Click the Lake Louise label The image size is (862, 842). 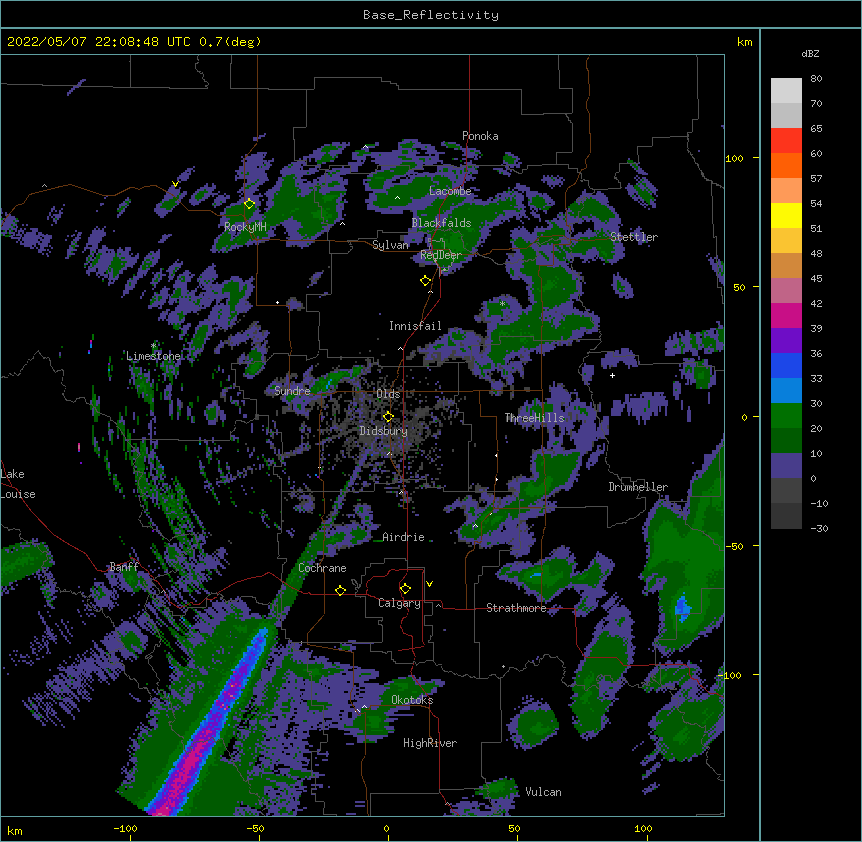point(18,484)
